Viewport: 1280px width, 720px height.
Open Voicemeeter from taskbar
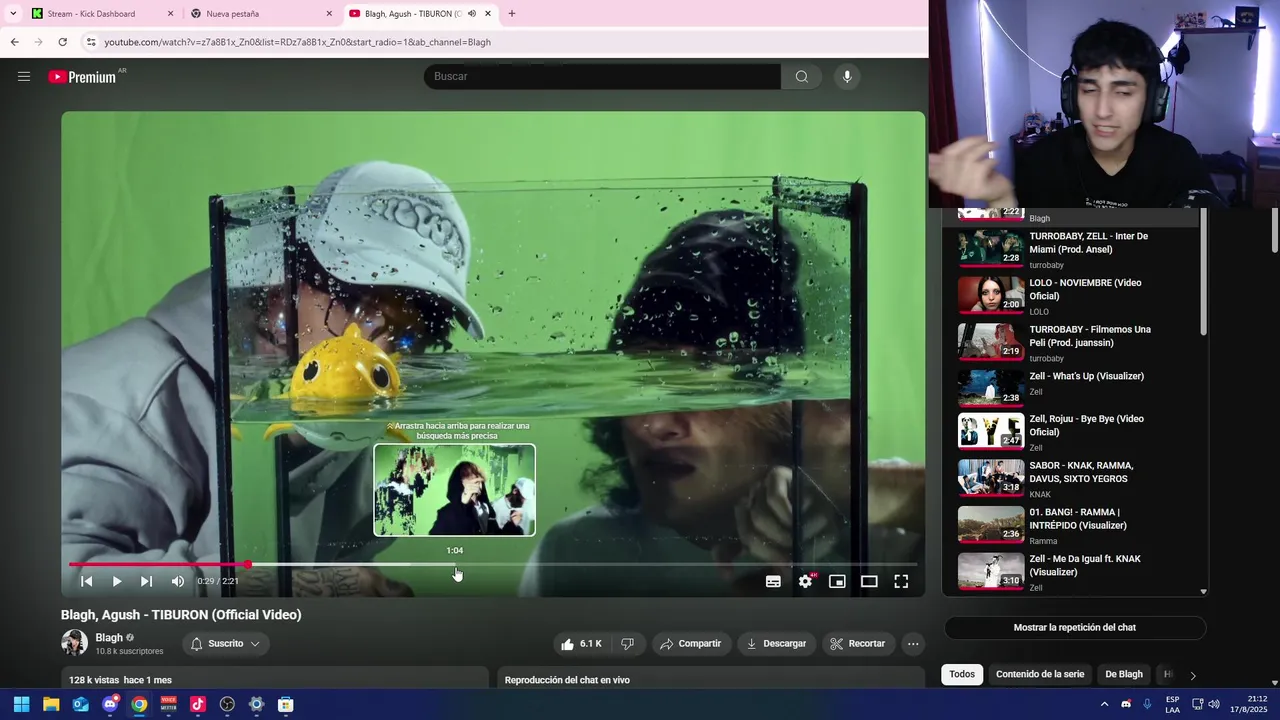point(168,704)
